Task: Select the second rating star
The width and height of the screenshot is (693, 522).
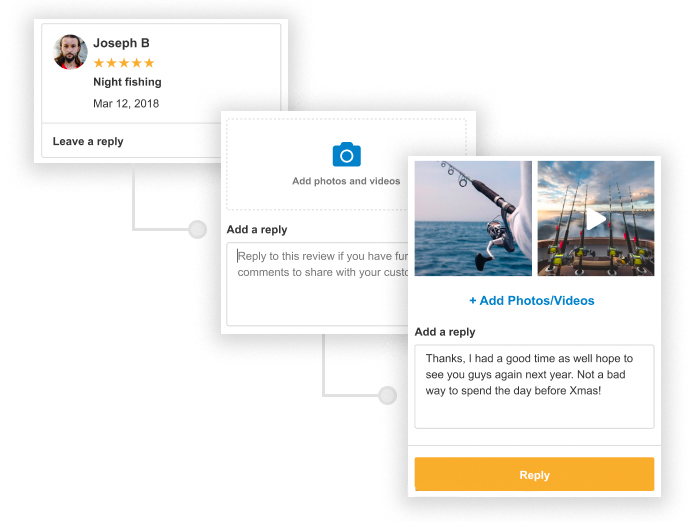Action: [112, 63]
